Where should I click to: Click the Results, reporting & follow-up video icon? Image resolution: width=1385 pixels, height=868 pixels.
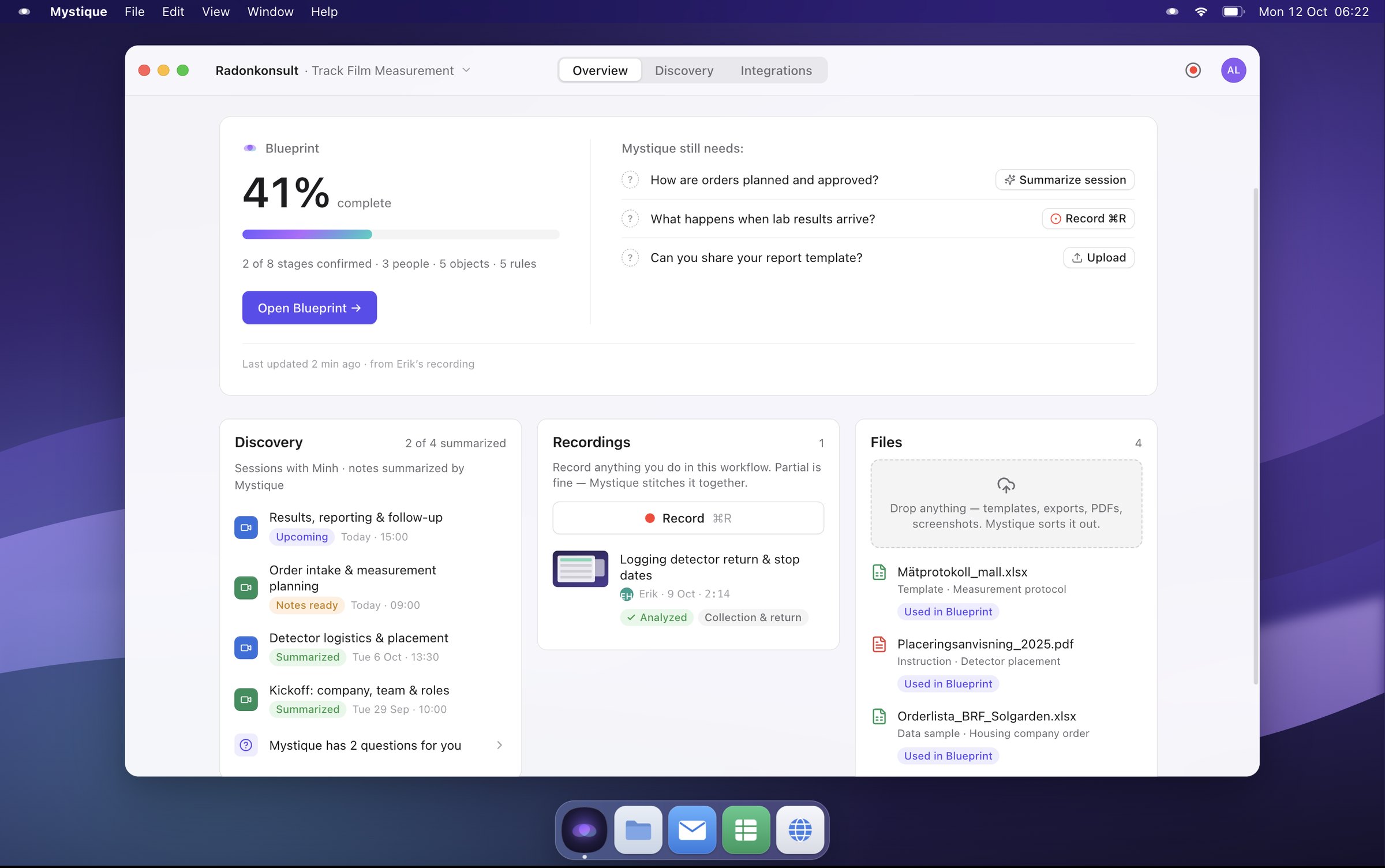(x=246, y=527)
